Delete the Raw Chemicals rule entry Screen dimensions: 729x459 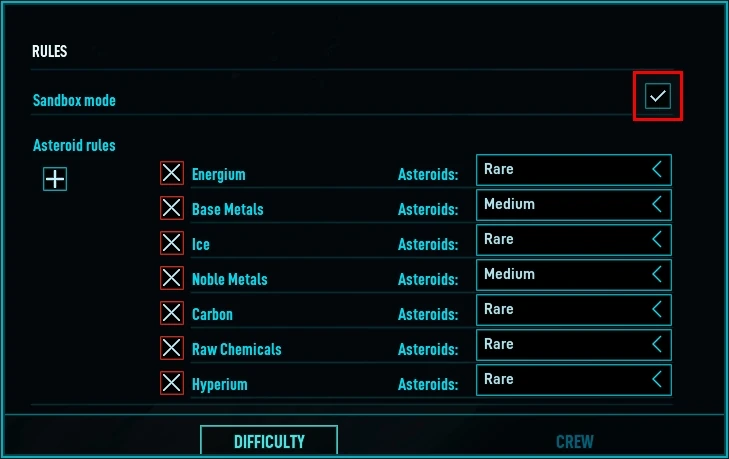click(172, 347)
